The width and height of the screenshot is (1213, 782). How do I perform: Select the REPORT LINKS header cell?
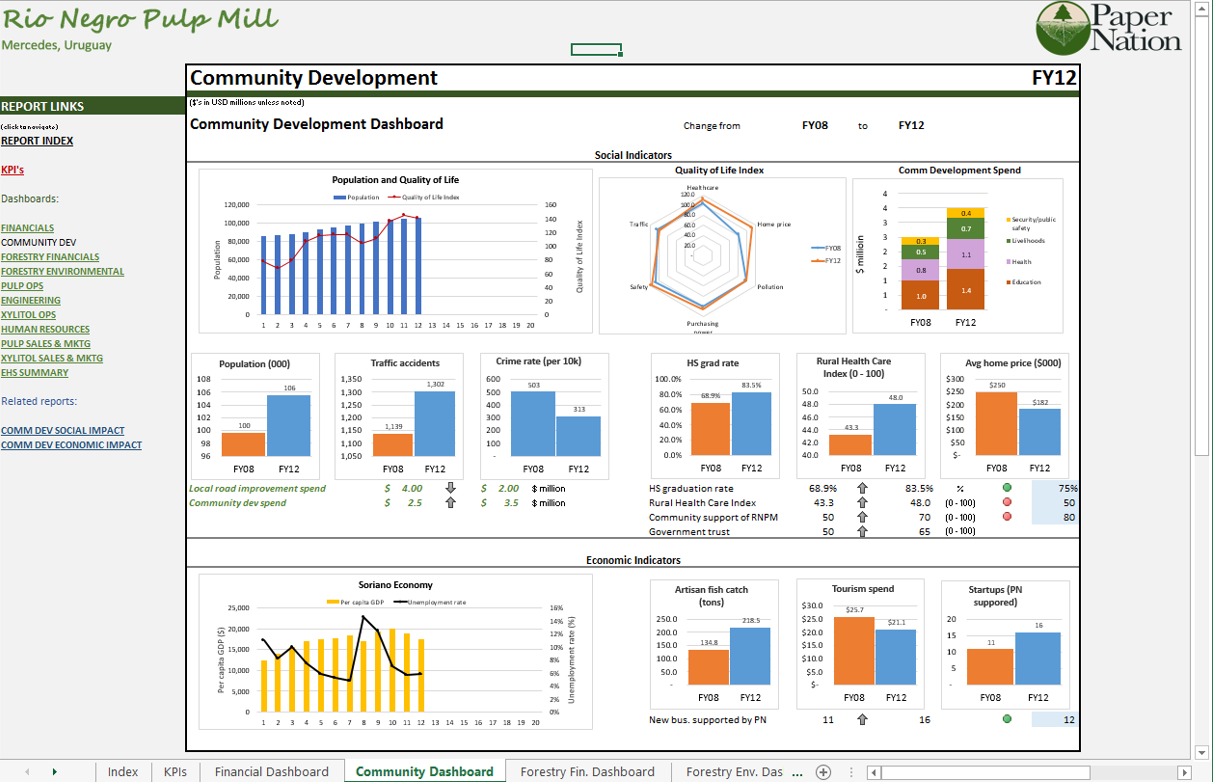click(x=92, y=106)
